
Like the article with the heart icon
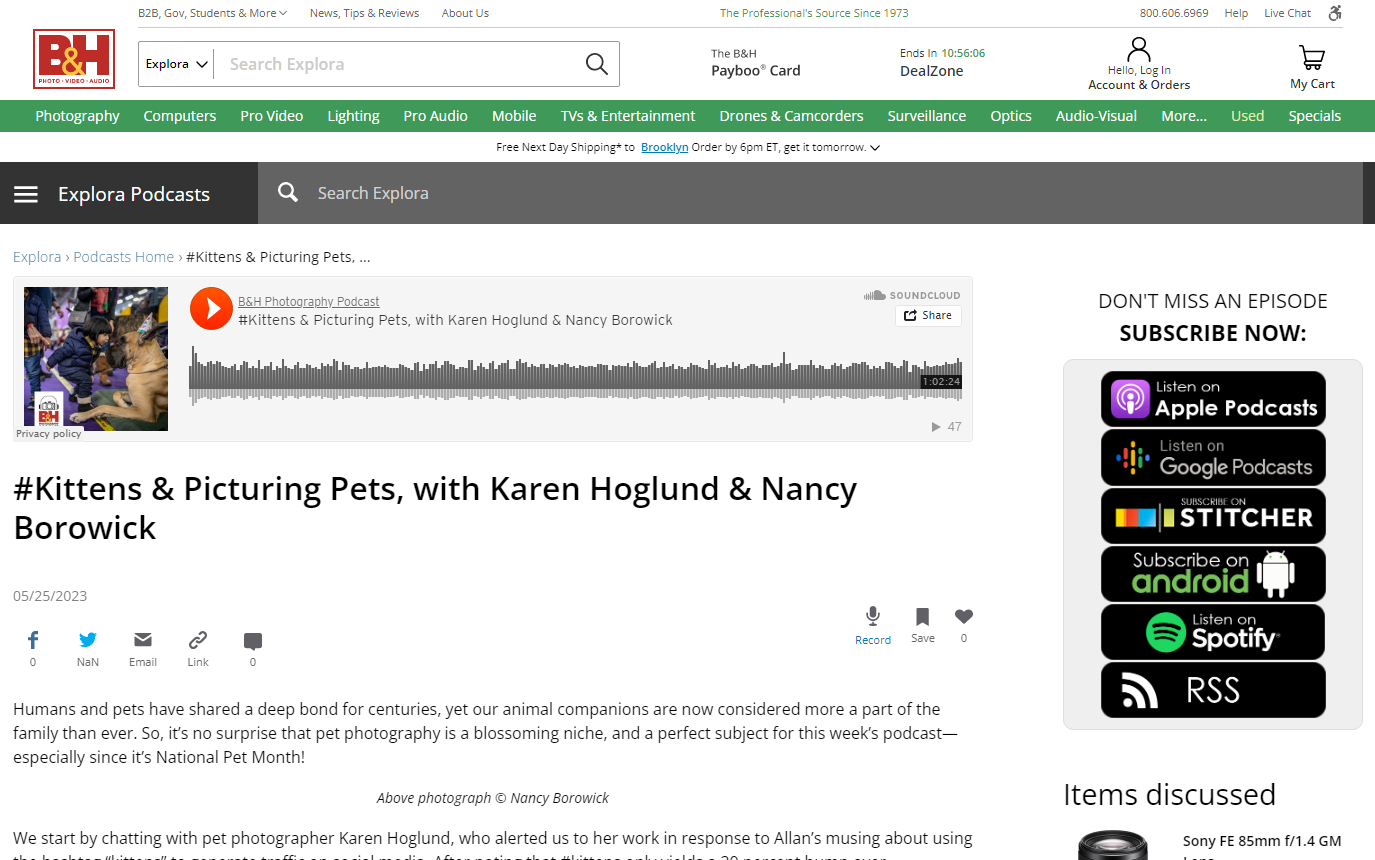964,616
